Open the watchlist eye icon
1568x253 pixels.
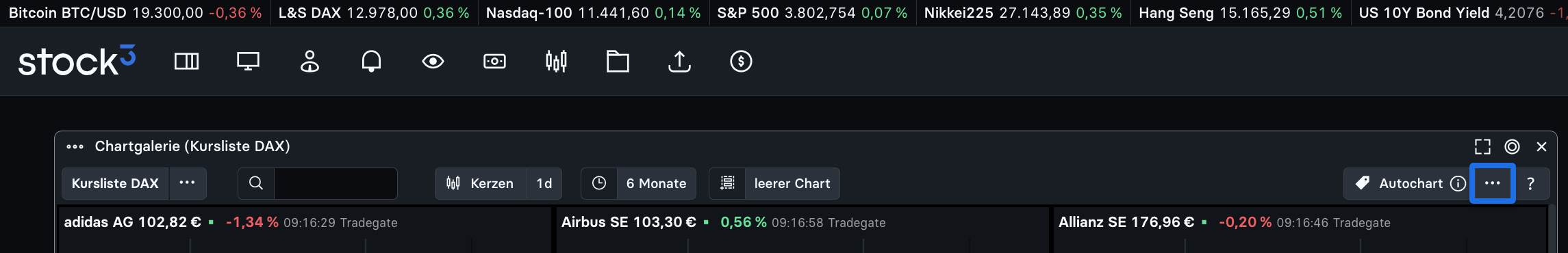(x=433, y=62)
